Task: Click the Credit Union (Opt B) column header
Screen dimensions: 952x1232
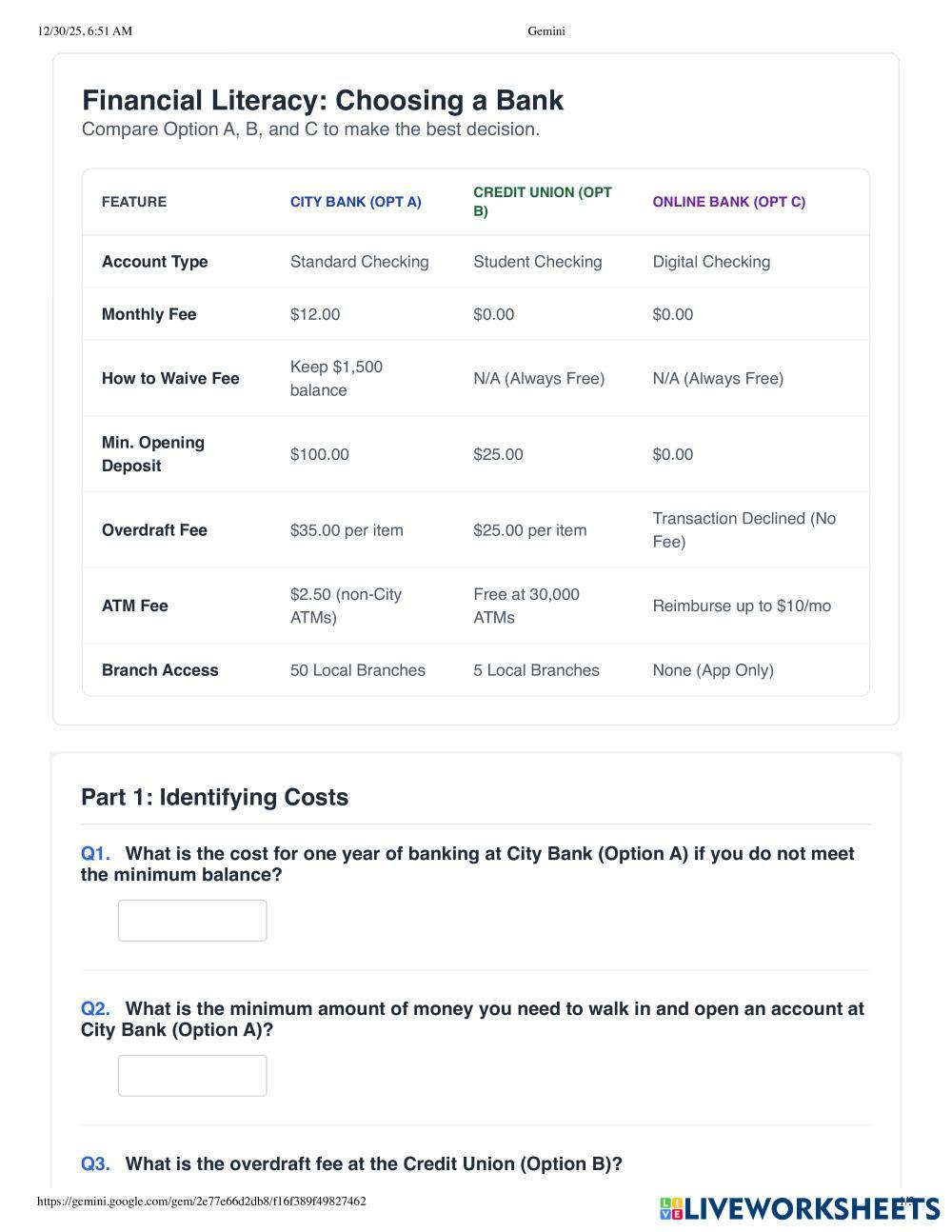Action: [x=542, y=202]
